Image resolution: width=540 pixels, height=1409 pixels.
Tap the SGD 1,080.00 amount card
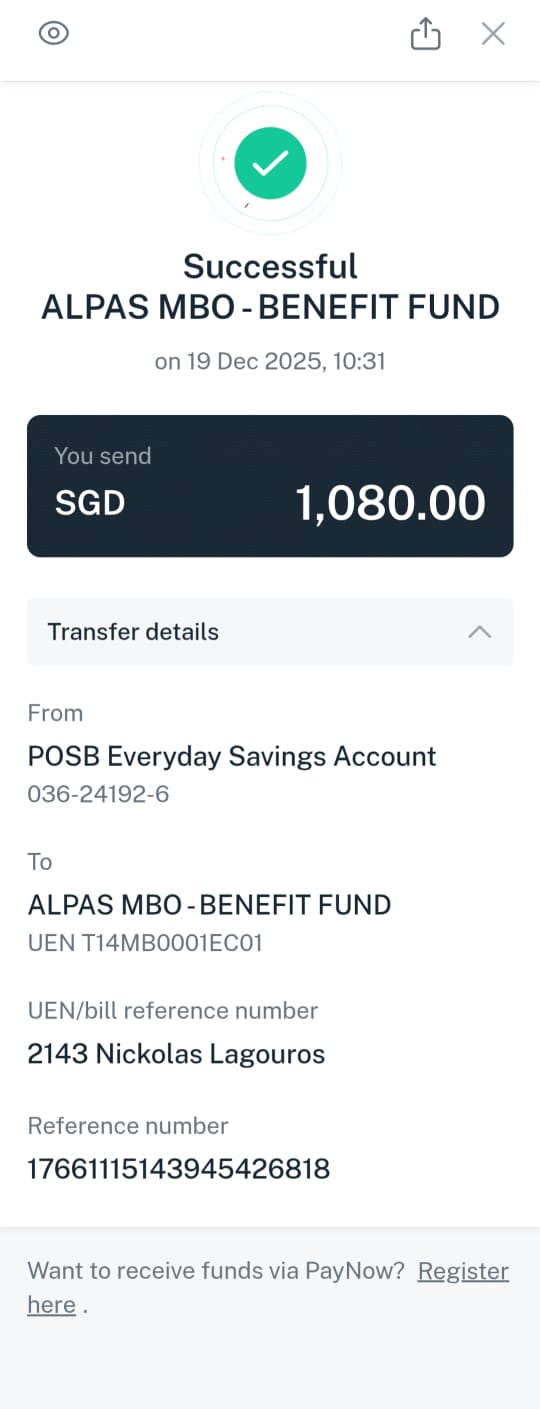click(270, 486)
